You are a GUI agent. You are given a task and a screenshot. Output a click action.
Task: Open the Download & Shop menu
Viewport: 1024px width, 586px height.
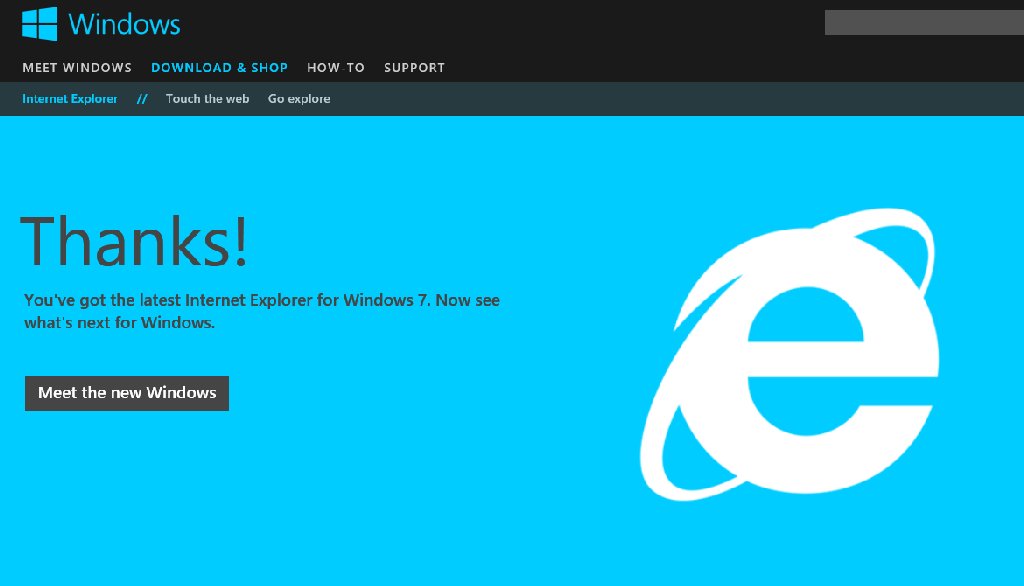tap(219, 68)
